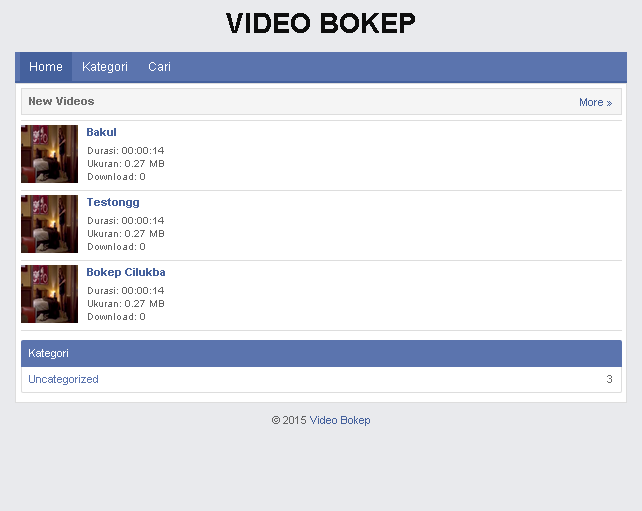Click the Durasi text under Bakul
The image size is (642, 511).
click(x=126, y=151)
